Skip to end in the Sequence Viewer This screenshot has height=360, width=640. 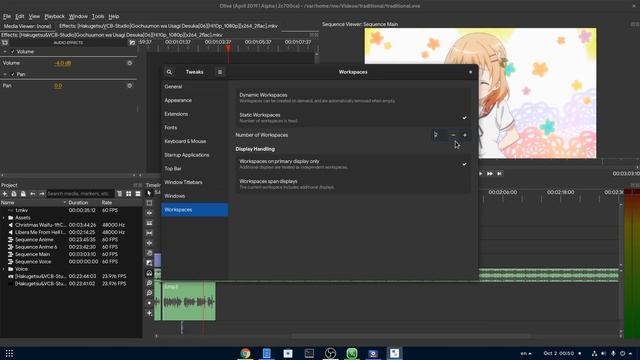[x=499, y=174]
